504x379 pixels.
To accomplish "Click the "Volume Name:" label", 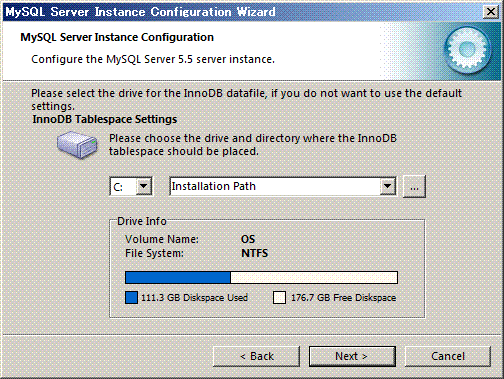I will (x=162, y=239).
